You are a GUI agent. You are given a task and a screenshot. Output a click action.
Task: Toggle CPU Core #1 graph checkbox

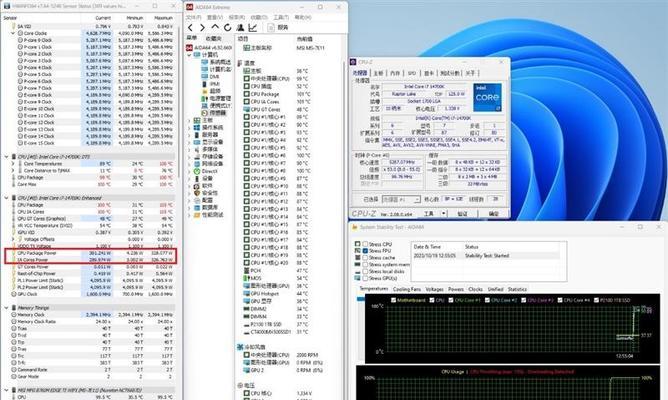tap(451, 300)
